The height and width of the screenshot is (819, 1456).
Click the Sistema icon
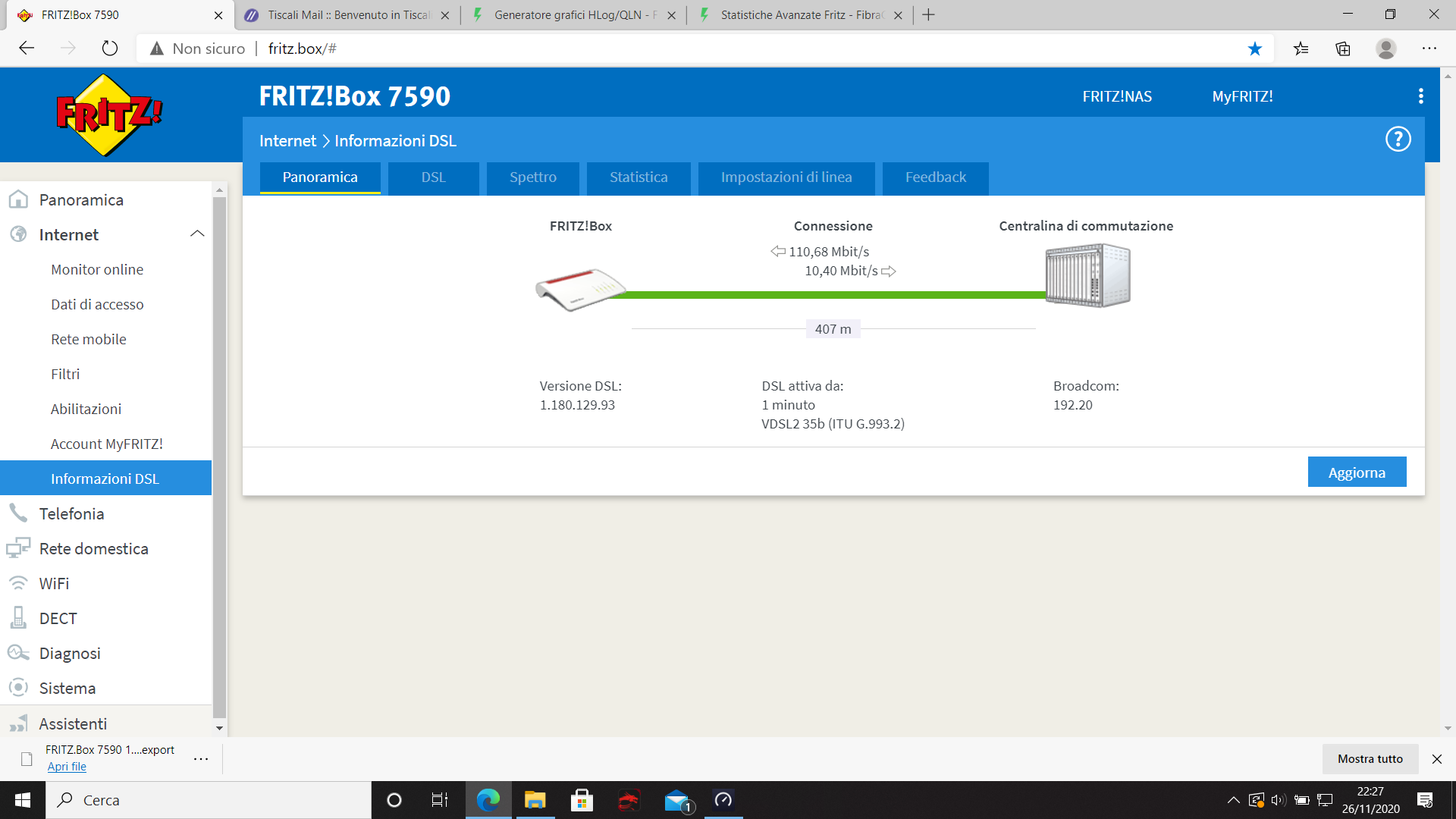[x=18, y=688]
